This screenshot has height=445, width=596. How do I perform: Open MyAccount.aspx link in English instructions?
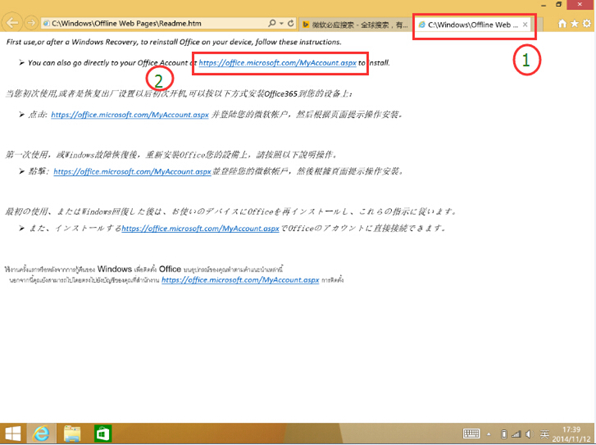[277, 63]
